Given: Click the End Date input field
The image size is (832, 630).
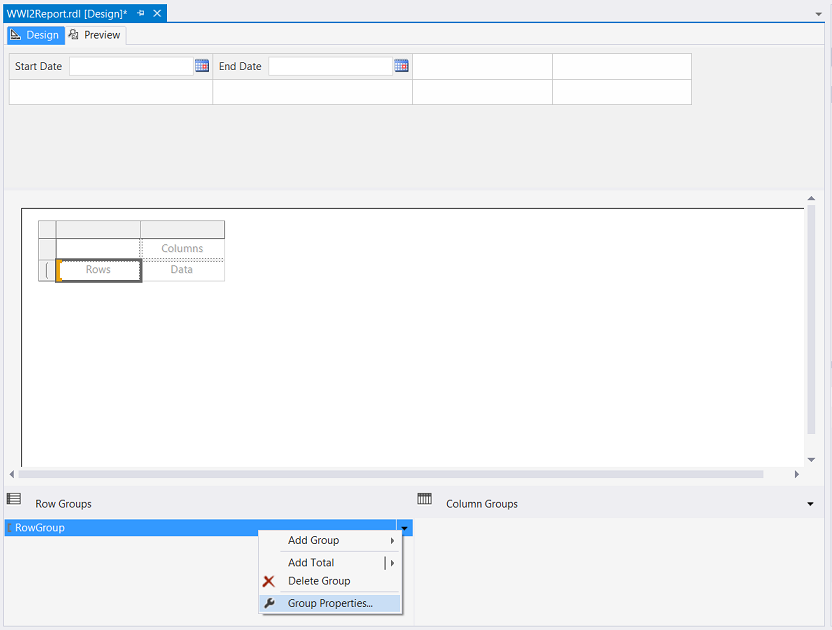Looking at the screenshot, I should coord(330,66).
